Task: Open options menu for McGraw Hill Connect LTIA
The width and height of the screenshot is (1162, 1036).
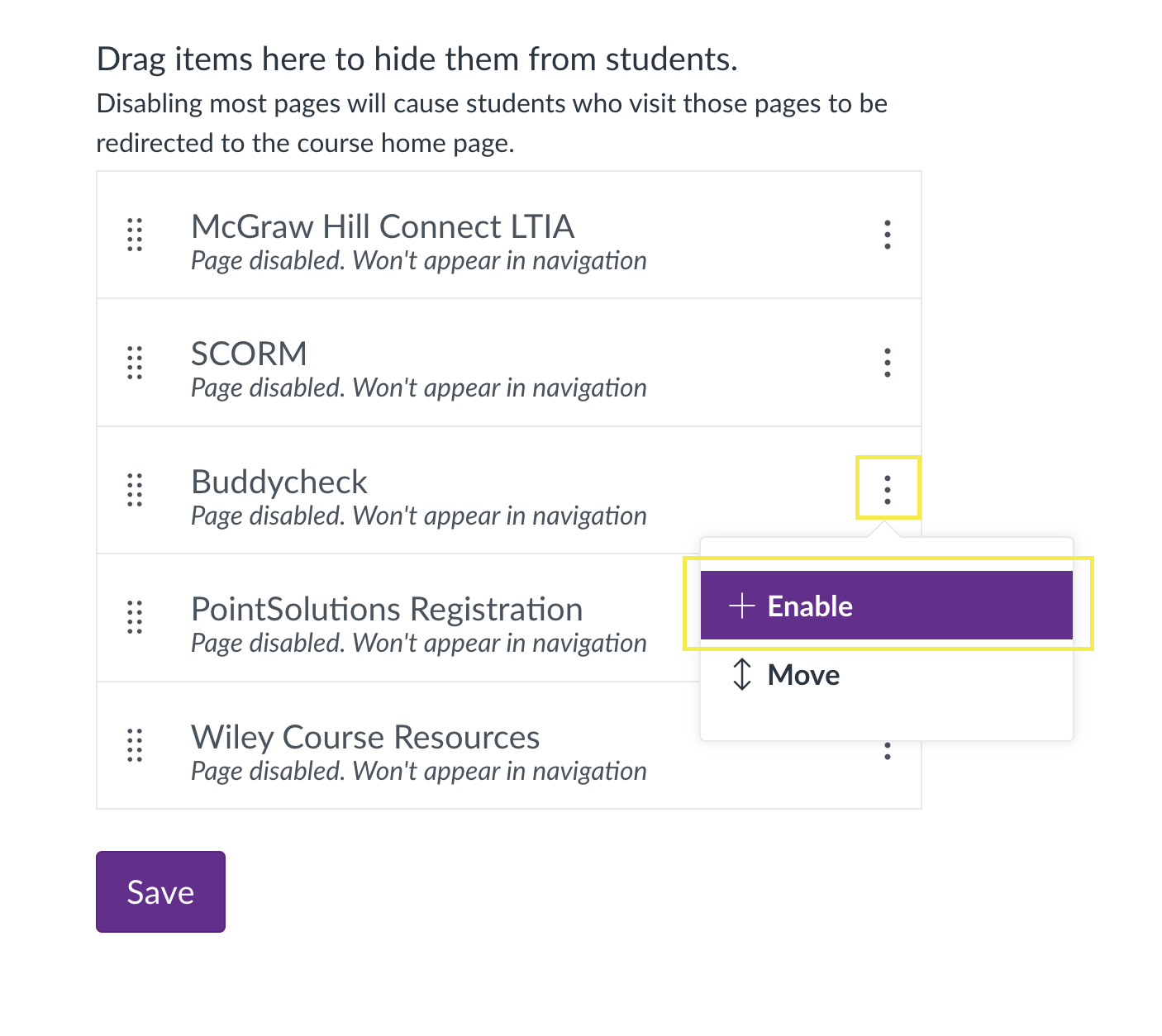Action: (887, 235)
